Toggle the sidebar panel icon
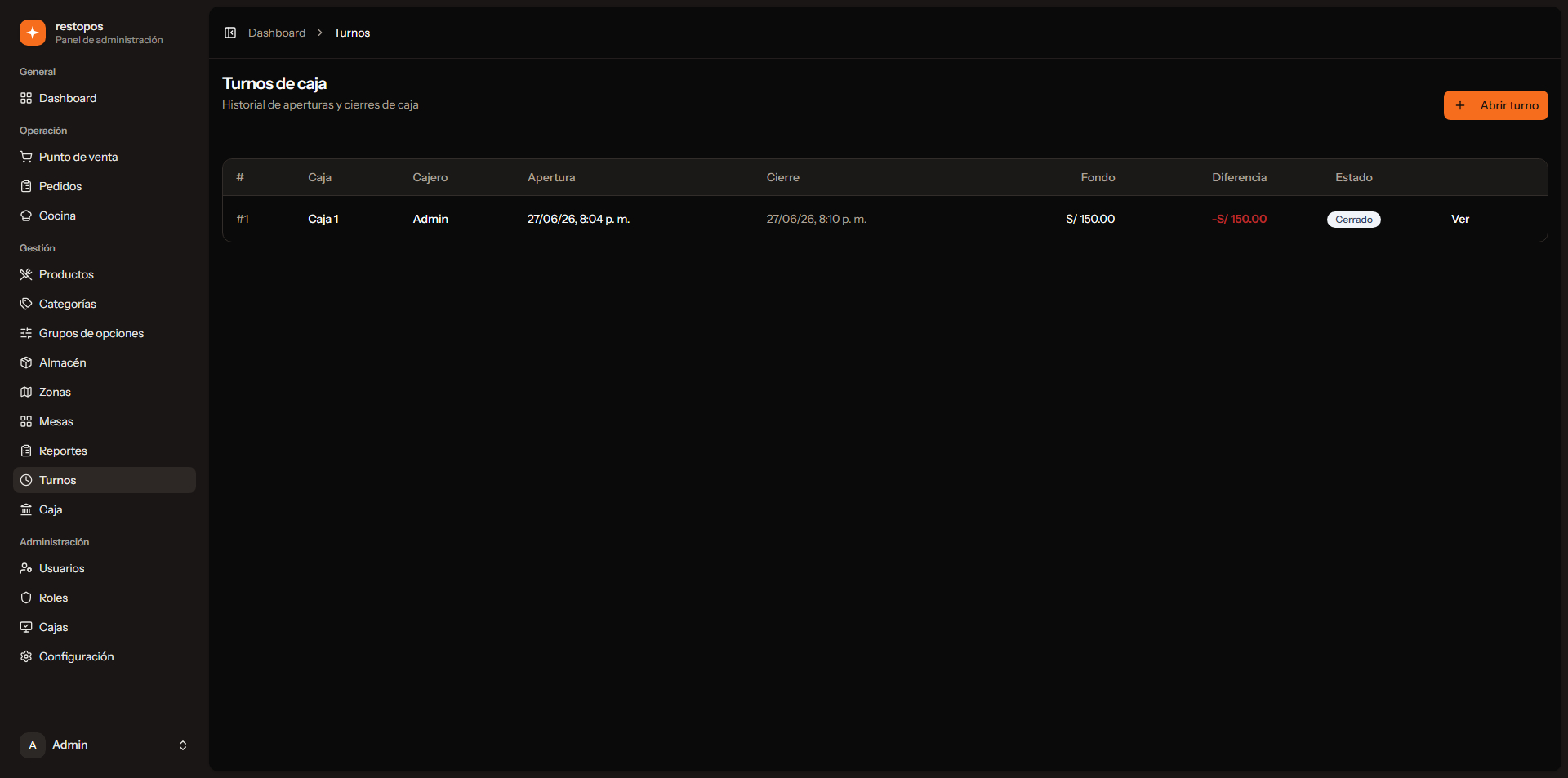This screenshot has height=778, width=1568. (230, 33)
